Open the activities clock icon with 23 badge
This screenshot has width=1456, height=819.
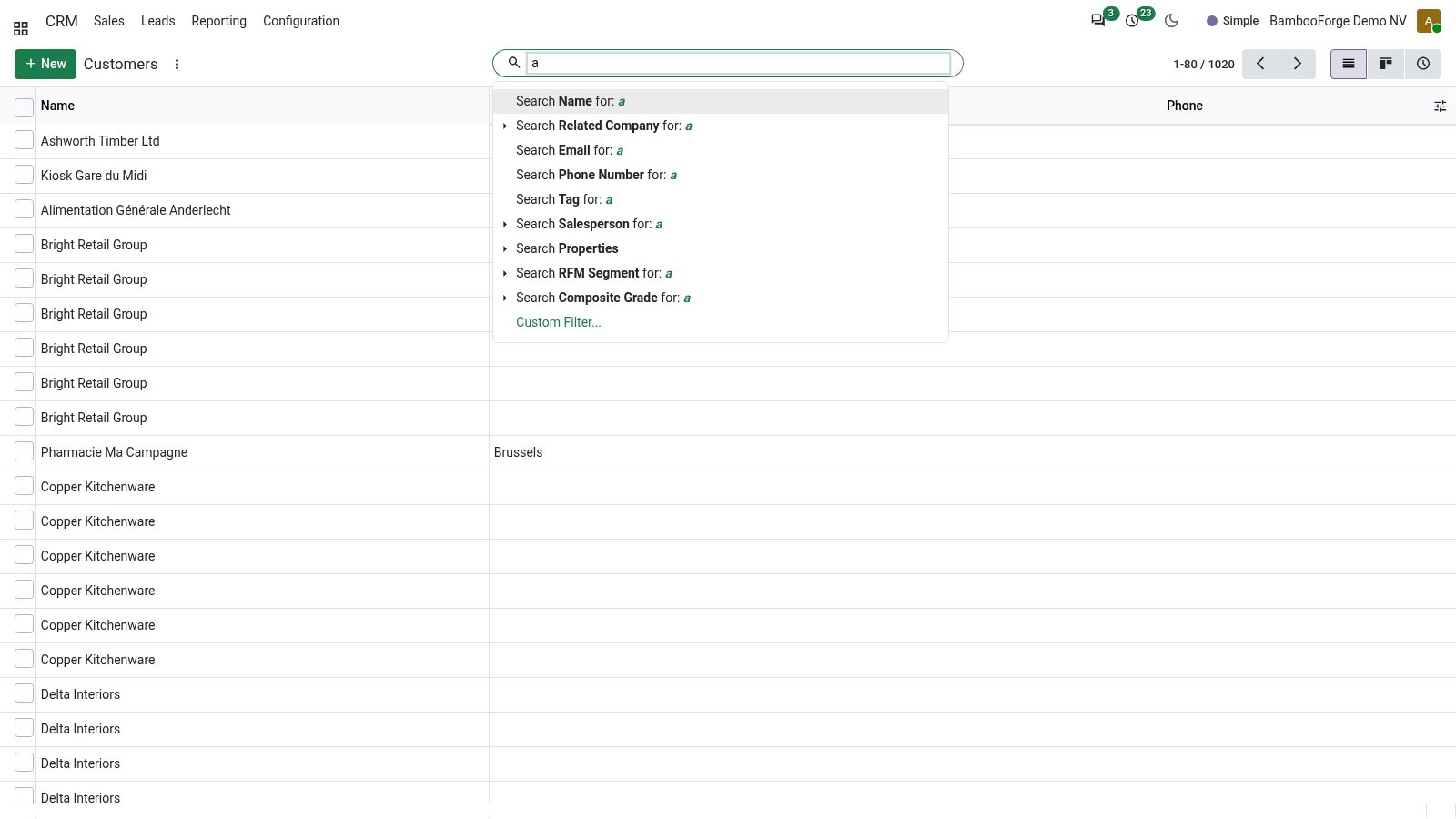pos(1133,20)
